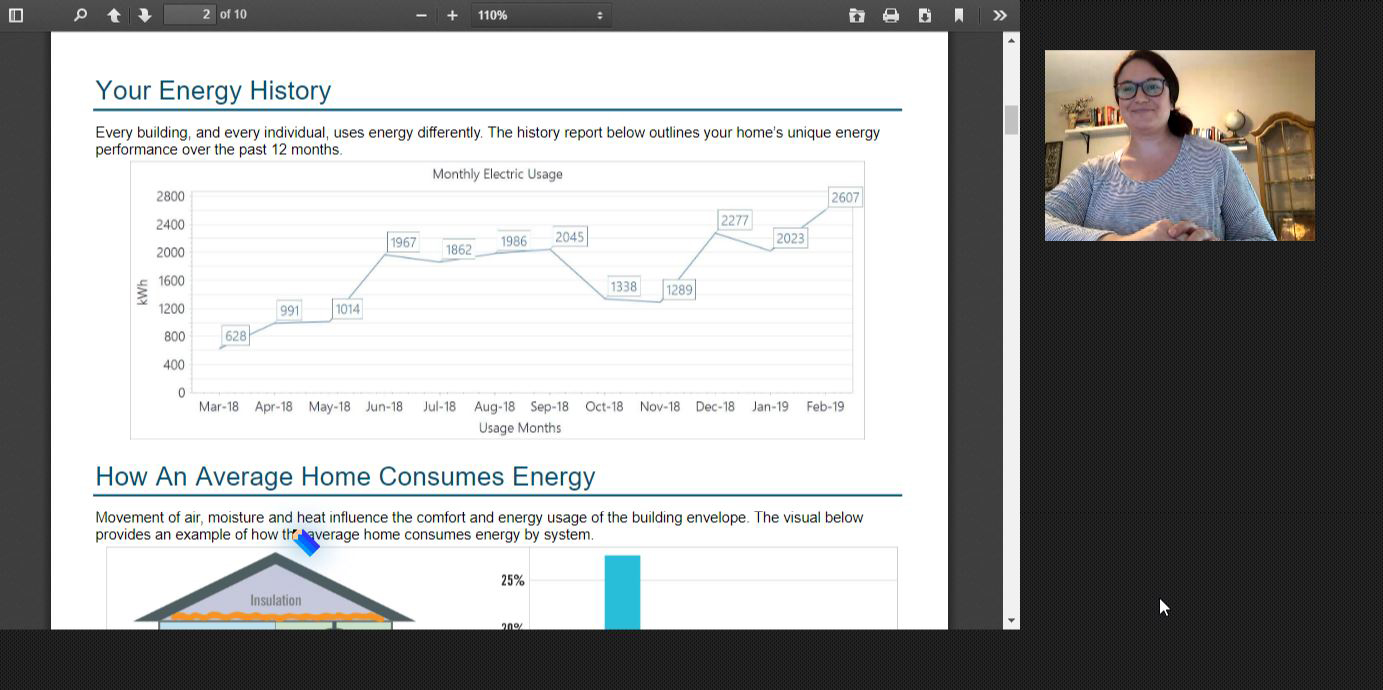The image size is (1383, 690).
Task: Click the 1862 data label
Action: pos(458,250)
